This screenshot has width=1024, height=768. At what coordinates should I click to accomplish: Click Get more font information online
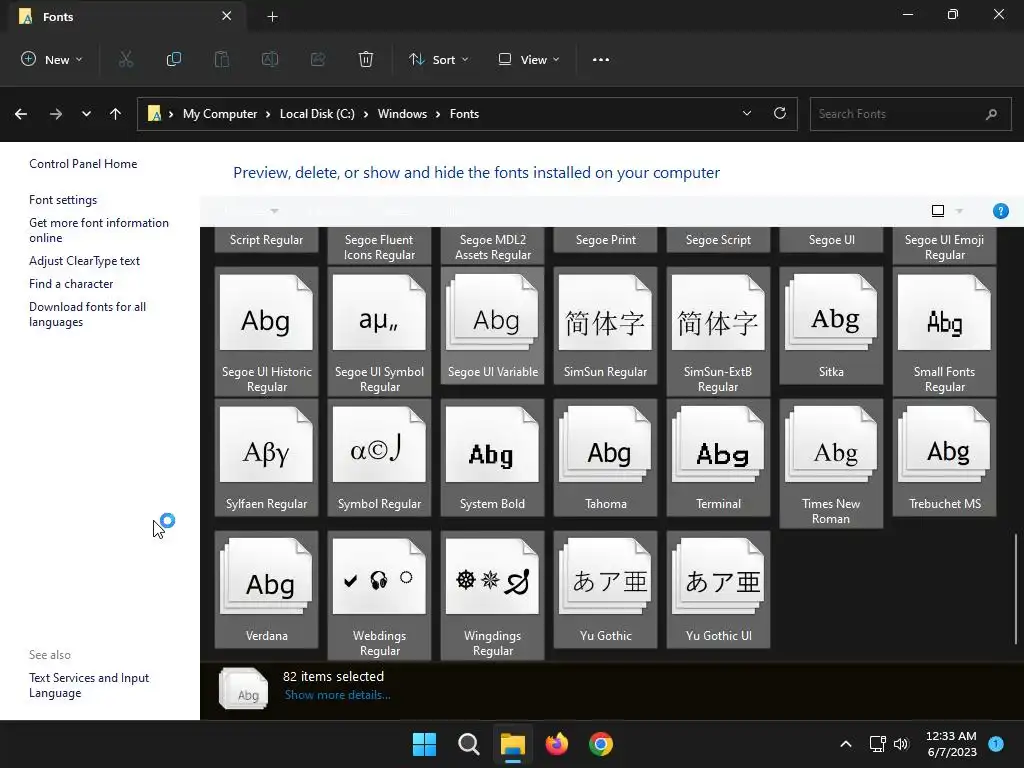pyautogui.click(x=99, y=231)
